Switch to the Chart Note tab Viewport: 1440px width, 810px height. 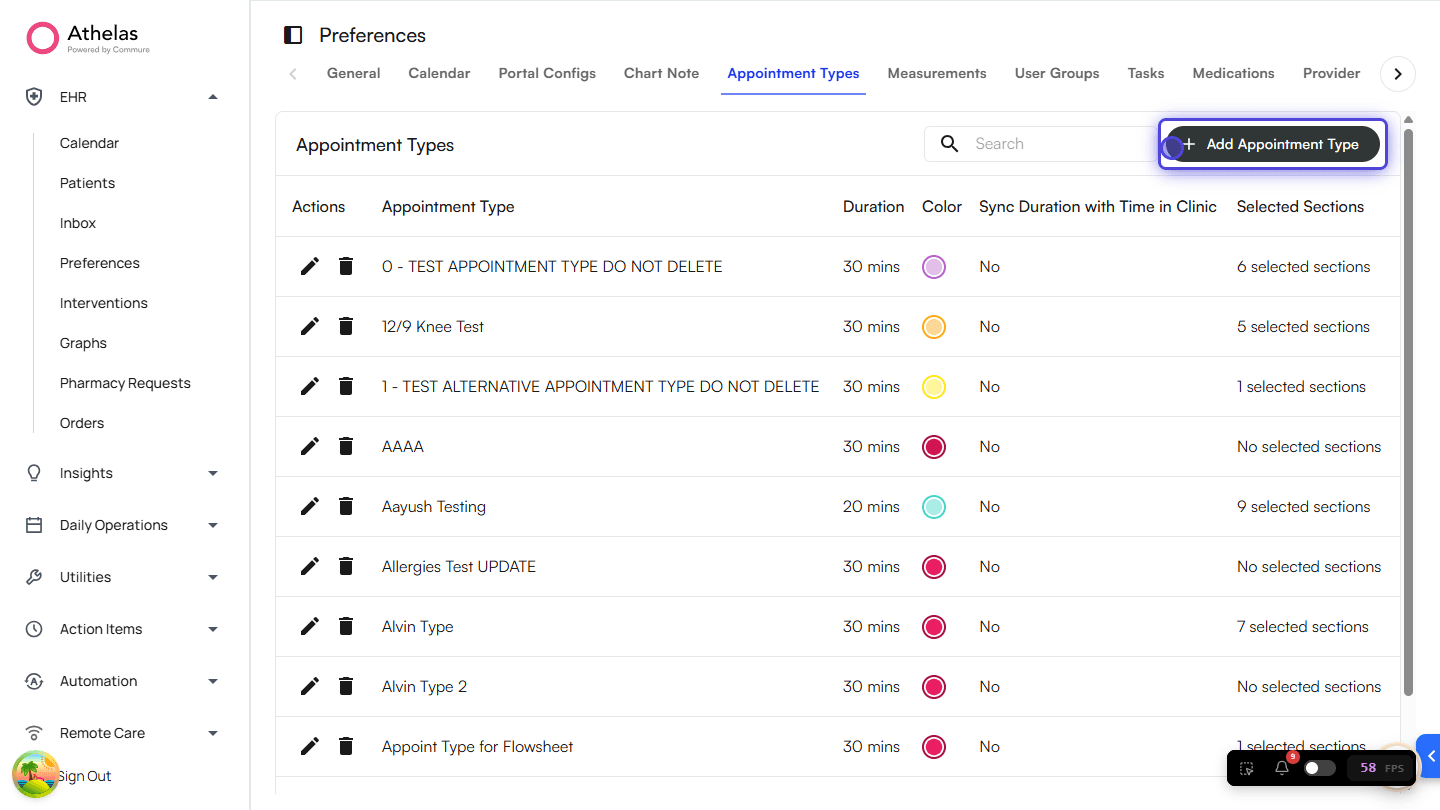pos(661,73)
